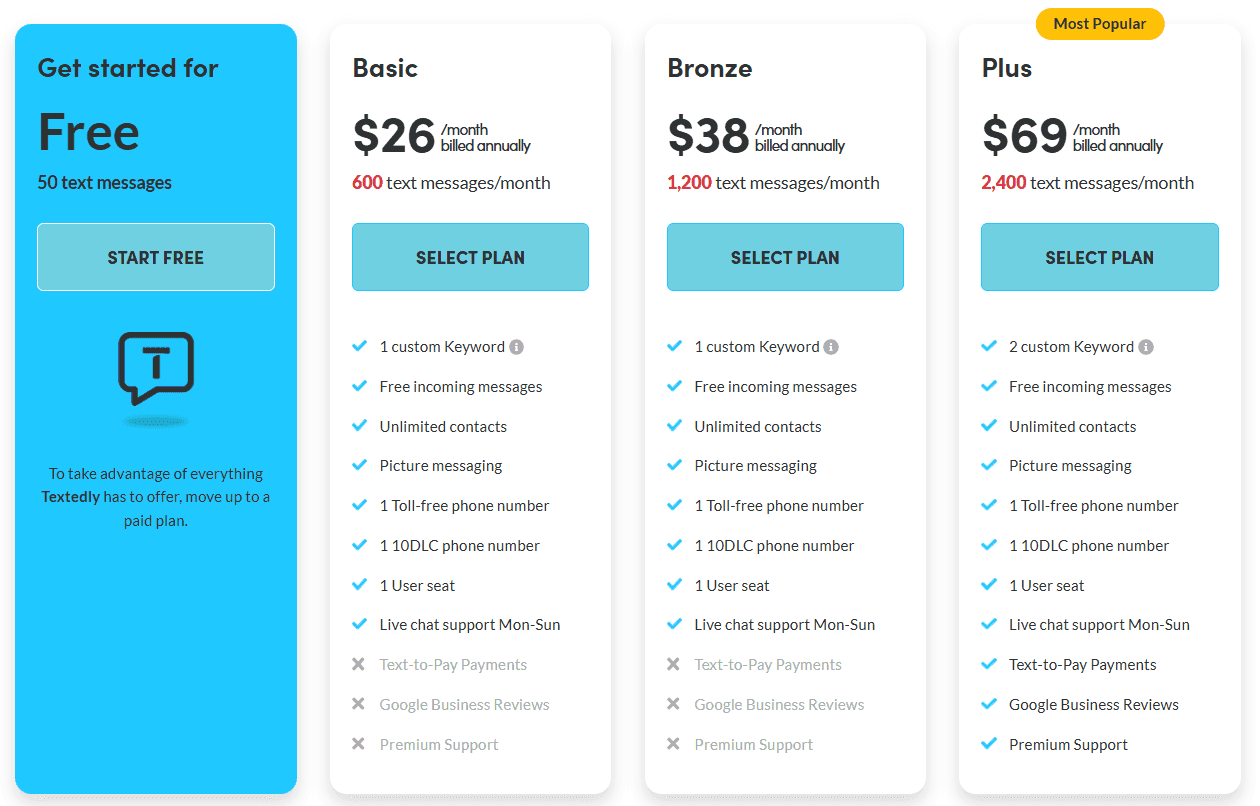
Task: Click the Plus plan $69 price
Action: pyautogui.click(x=1025, y=136)
